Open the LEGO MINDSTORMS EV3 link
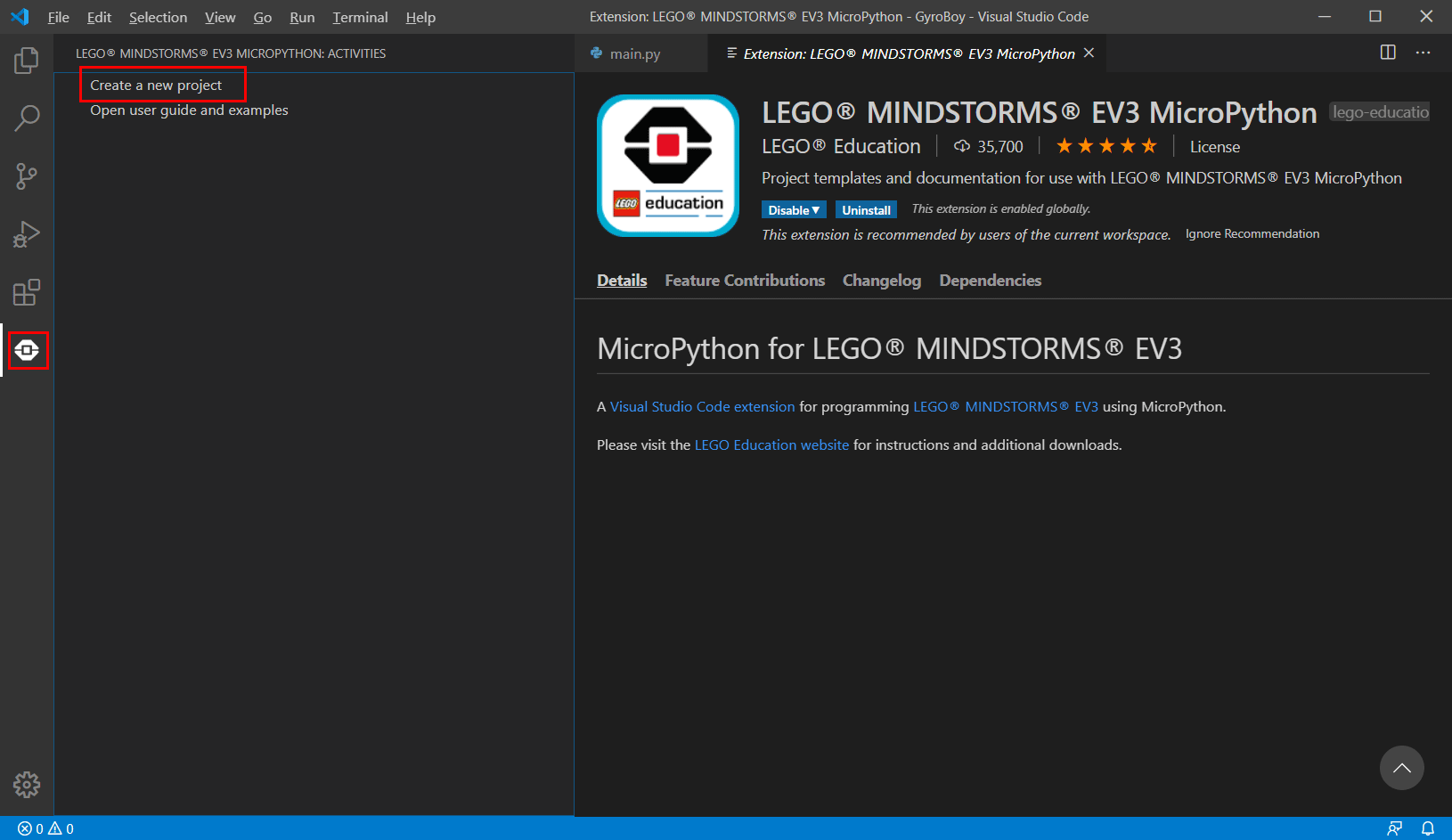The image size is (1452, 840). (1006, 407)
